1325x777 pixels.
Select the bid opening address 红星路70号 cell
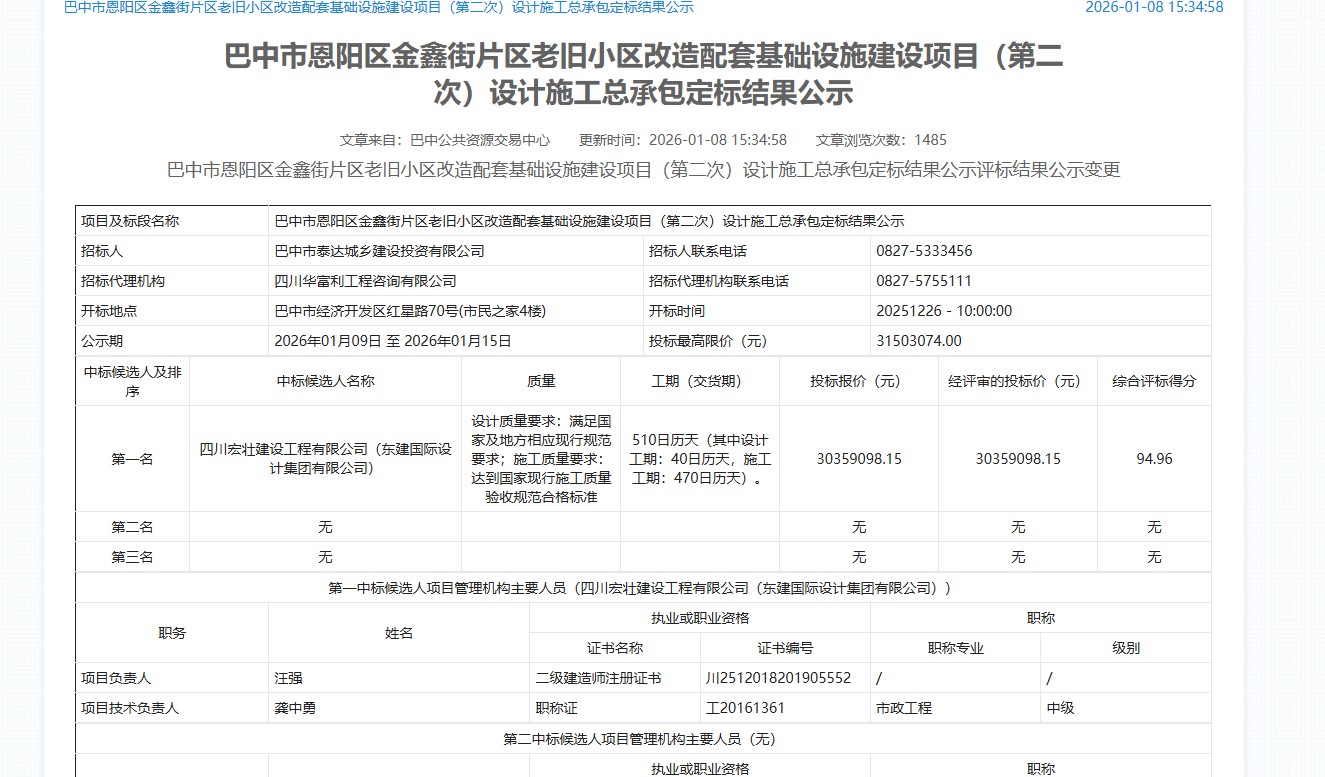pyautogui.click(x=410, y=311)
